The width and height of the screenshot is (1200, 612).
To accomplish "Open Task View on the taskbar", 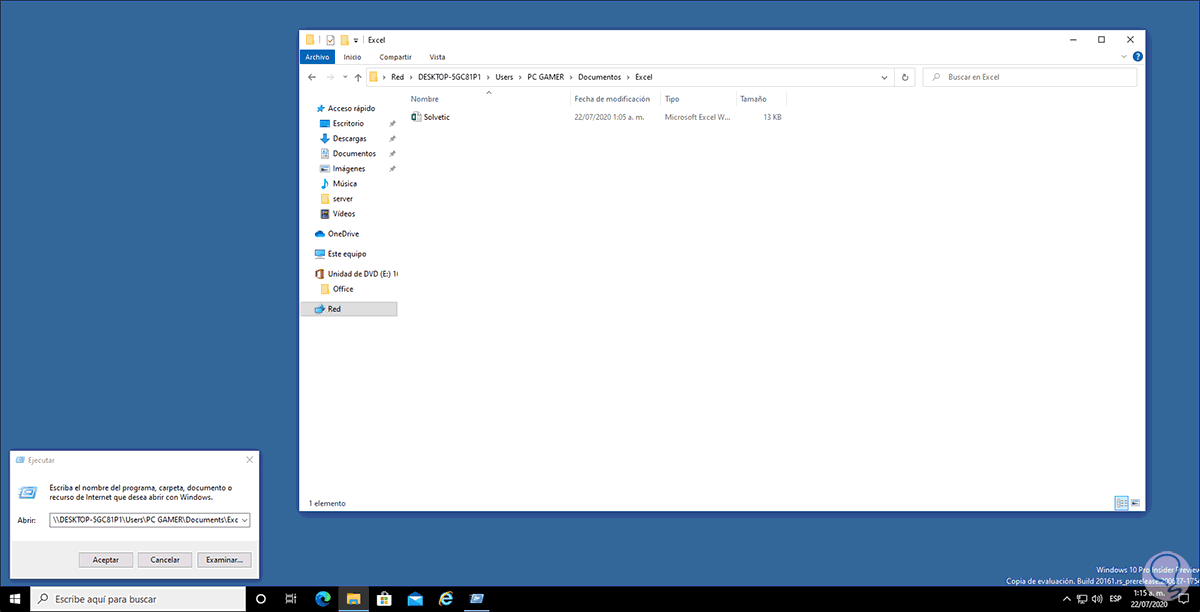I will pos(291,598).
